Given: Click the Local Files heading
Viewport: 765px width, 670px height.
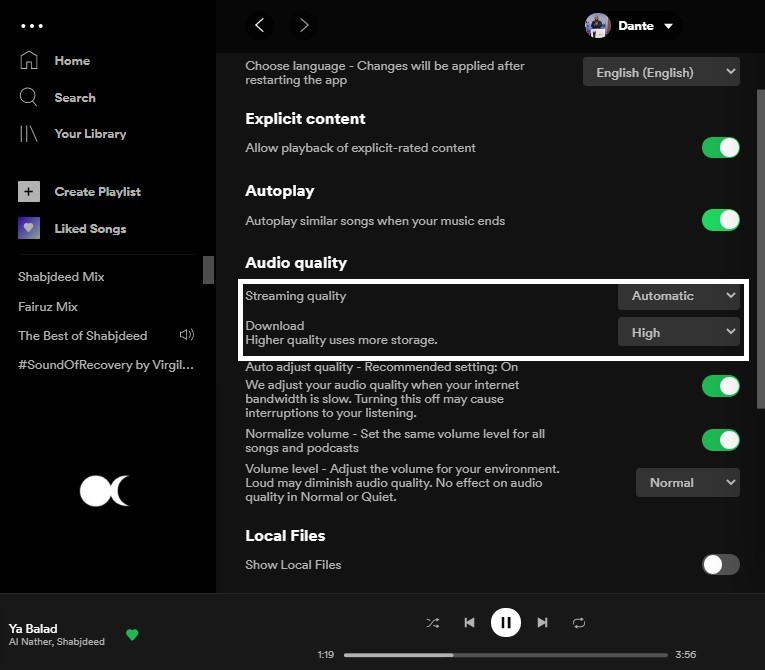Looking at the screenshot, I should coord(285,536).
